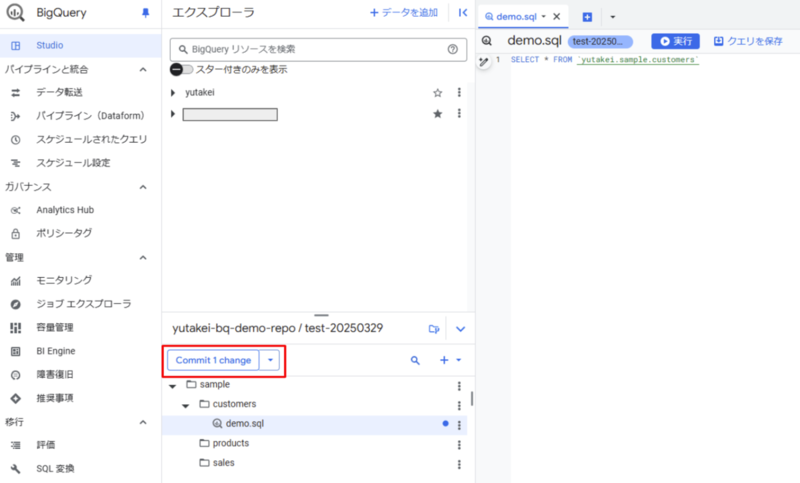Click the yutakei-bq-demo-repo / test-20250329 title
The image size is (800, 483).
(x=278, y=328)
